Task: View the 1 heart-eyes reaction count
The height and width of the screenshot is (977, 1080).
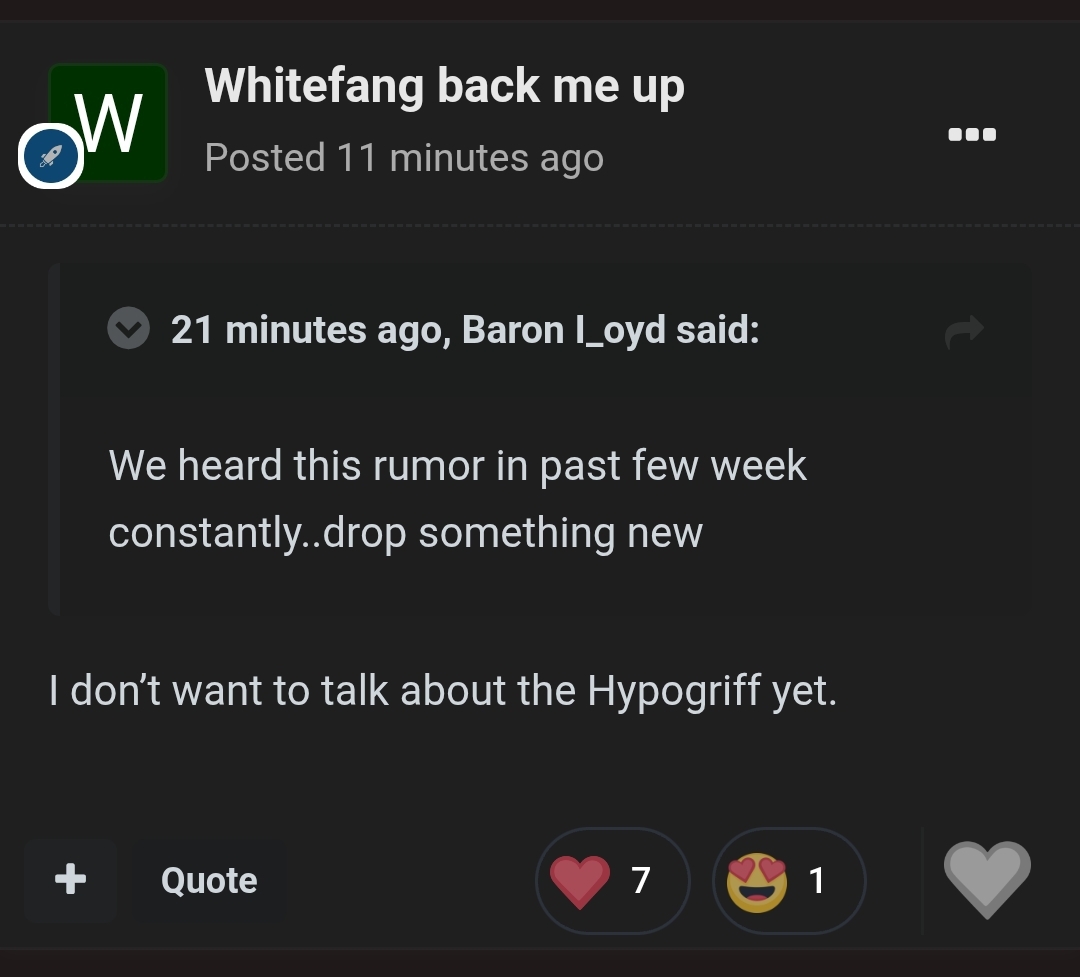Action: [817, 881]
